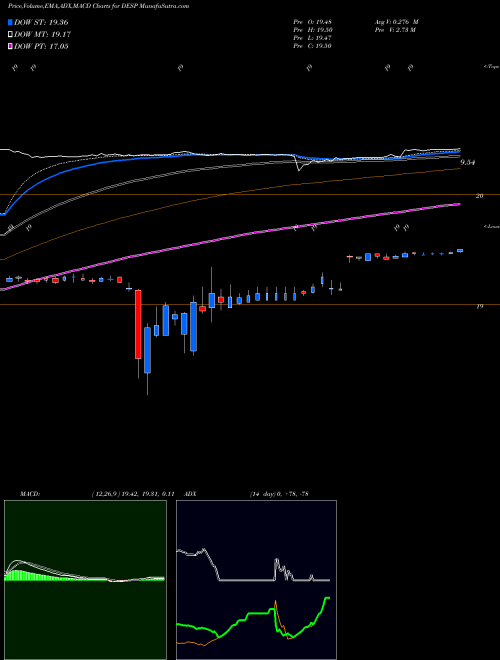The width and height of the screenshot is (500, 660).
Task: Click the white DOW MT legend swatch
Action: 10,35
